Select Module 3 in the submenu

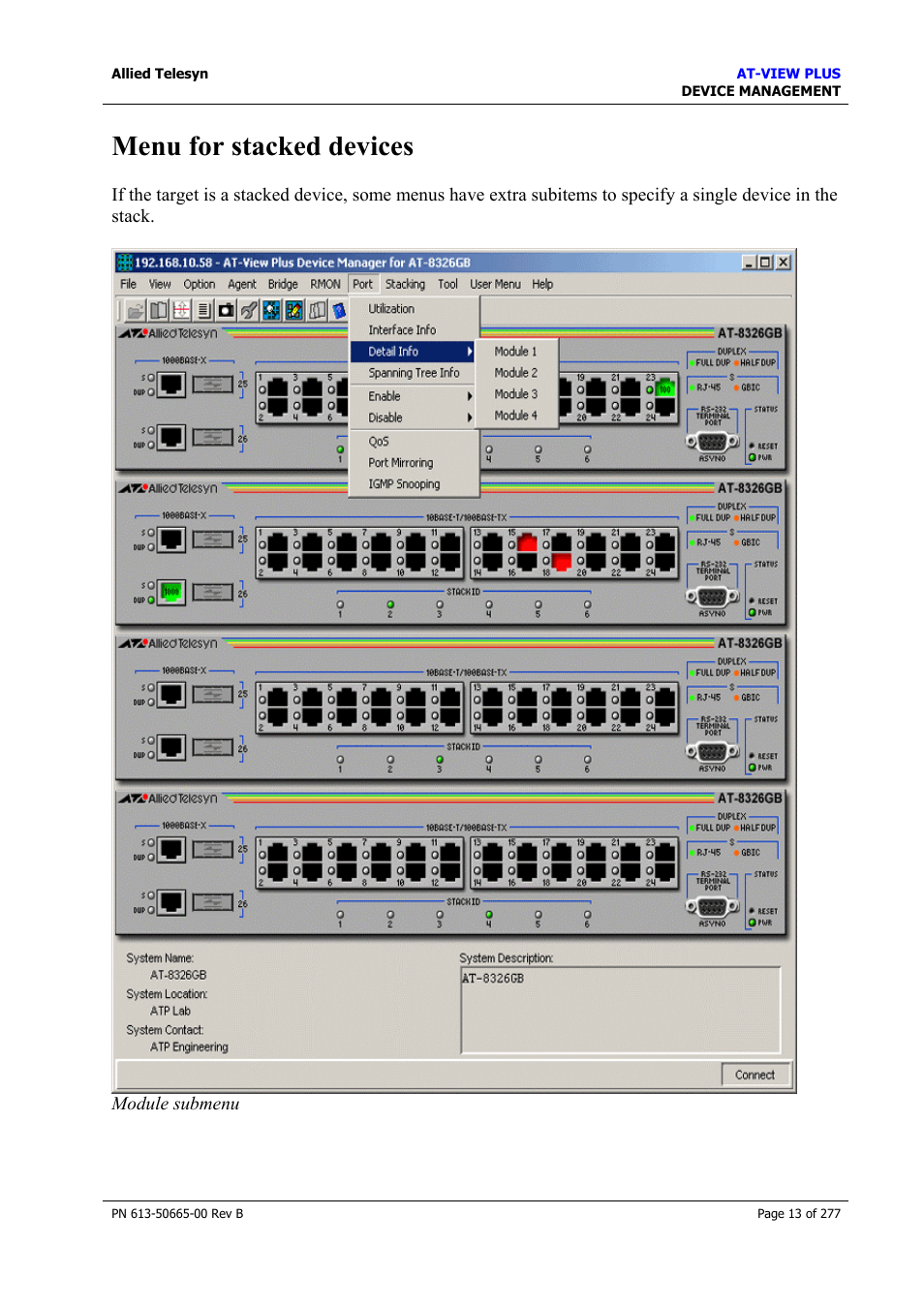[x=517, y=393]
